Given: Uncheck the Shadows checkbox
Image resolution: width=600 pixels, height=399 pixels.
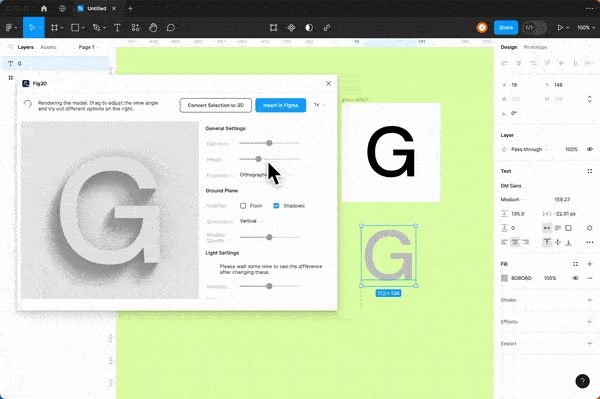Looking at the screenshot, I should point(276,206).
